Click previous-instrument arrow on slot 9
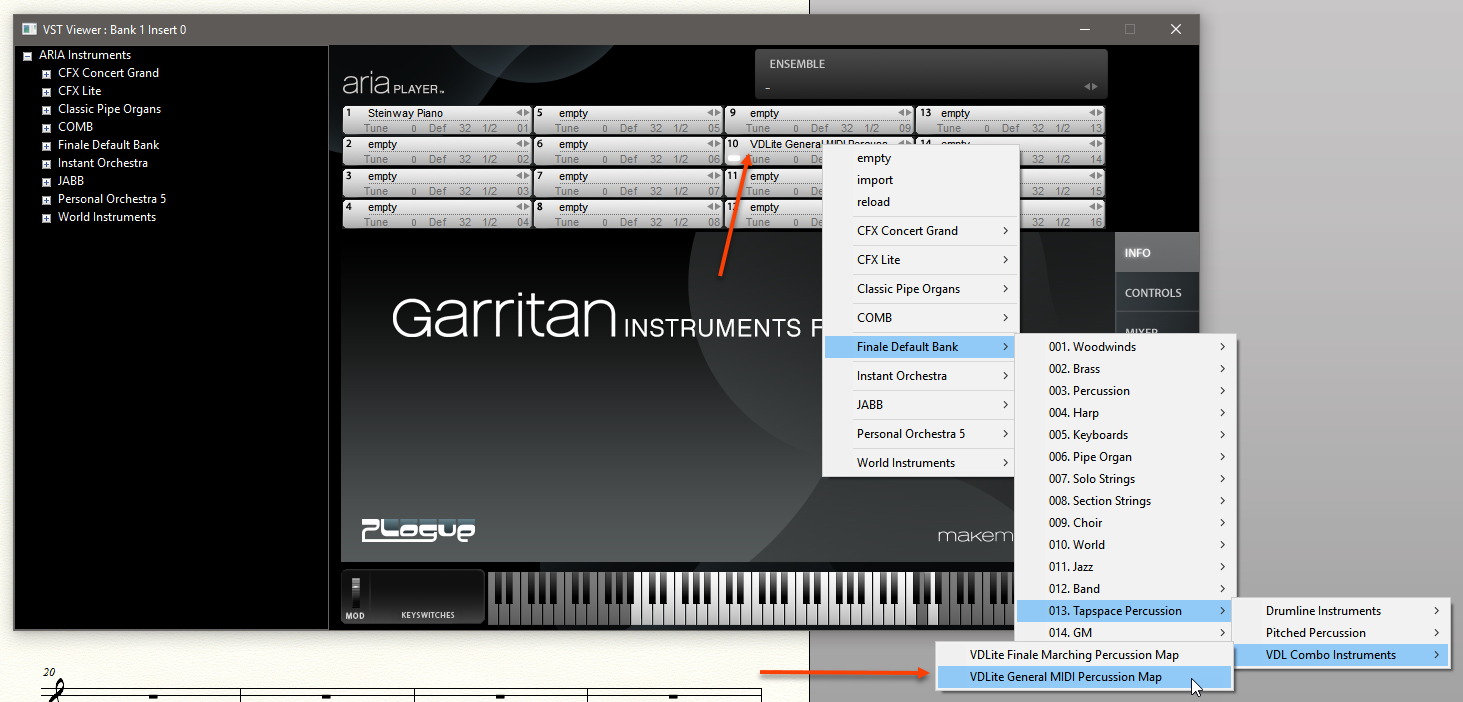Image resolution: width=1463 pixels, height=702 pixels. click(x=900, y=113)
